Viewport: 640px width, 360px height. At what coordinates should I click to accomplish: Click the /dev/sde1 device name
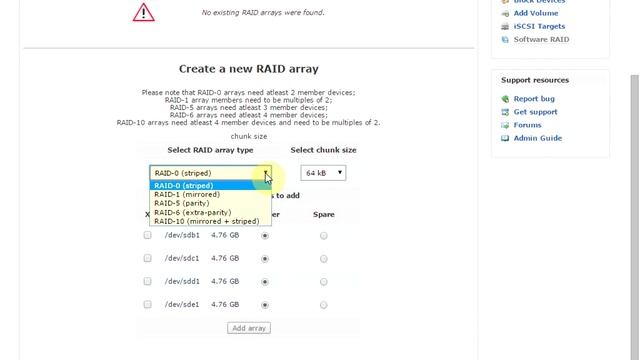(182, 304)
